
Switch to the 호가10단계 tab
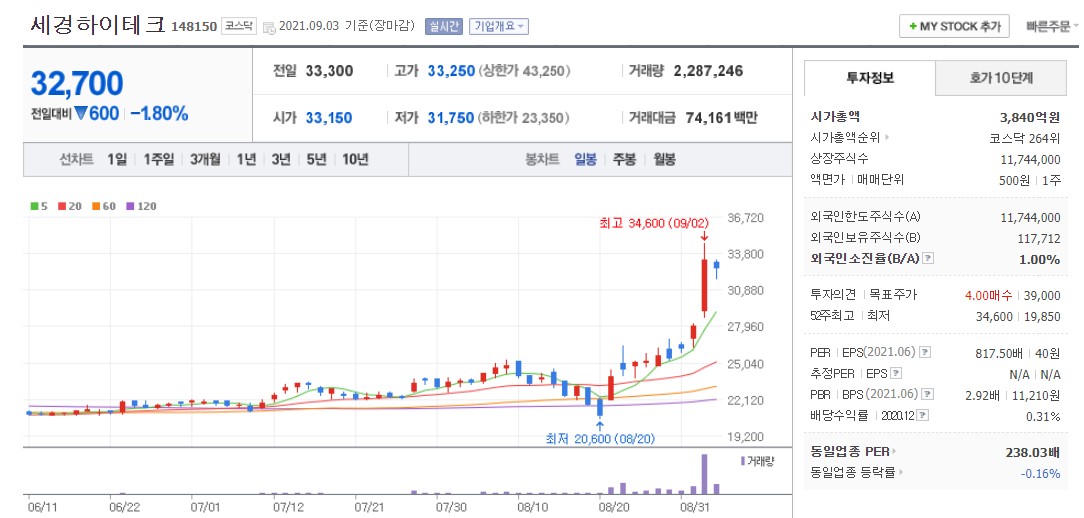coord(1001,77)
